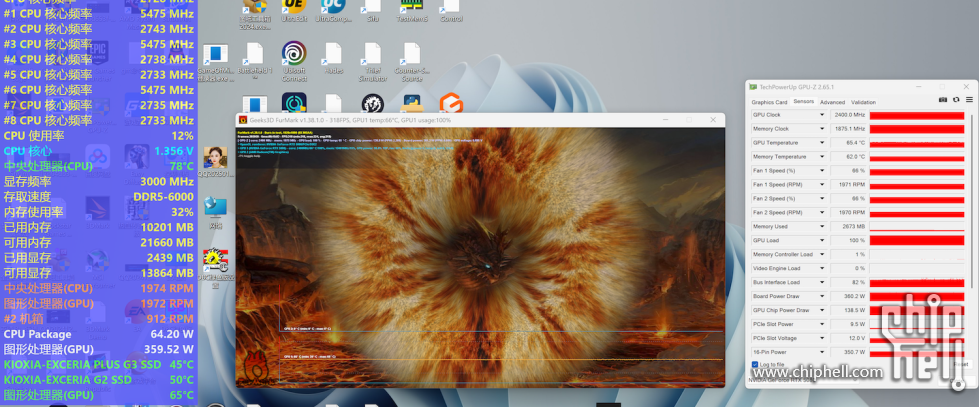Expand the Video Engine Load dropdown
Viewport: 979px width, 407px height.
click(822, 268)
